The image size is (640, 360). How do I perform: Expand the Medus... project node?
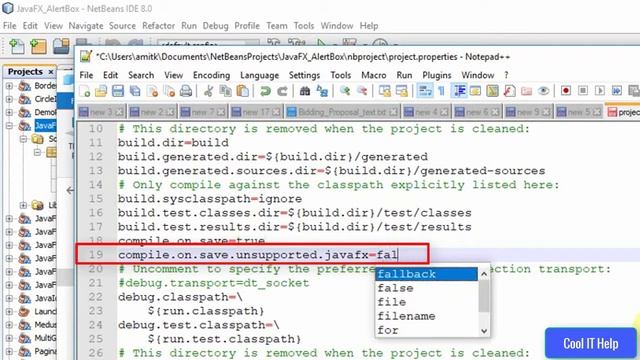[x=9, y=325]
